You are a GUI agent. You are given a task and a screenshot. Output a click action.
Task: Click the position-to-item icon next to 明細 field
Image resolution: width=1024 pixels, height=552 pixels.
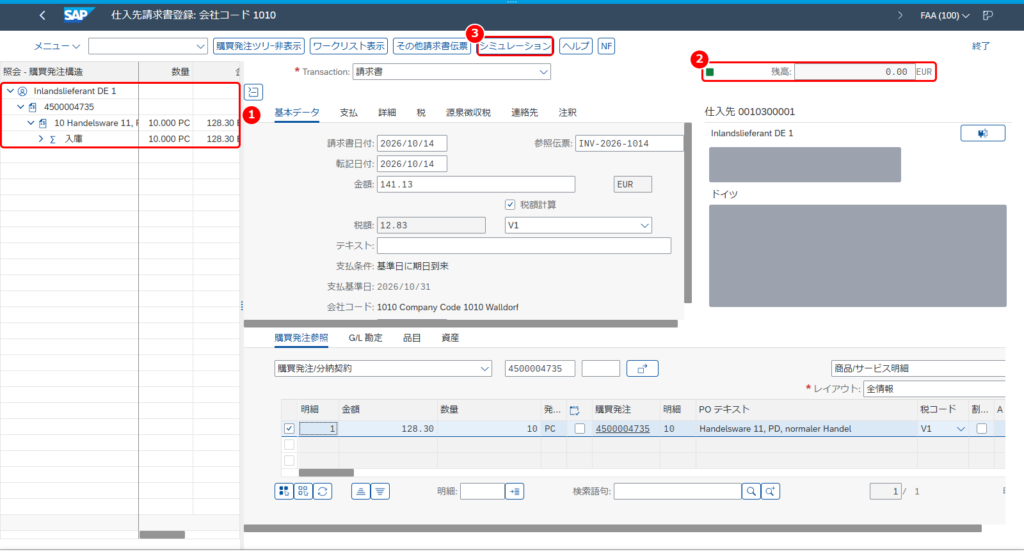[515, 491]
